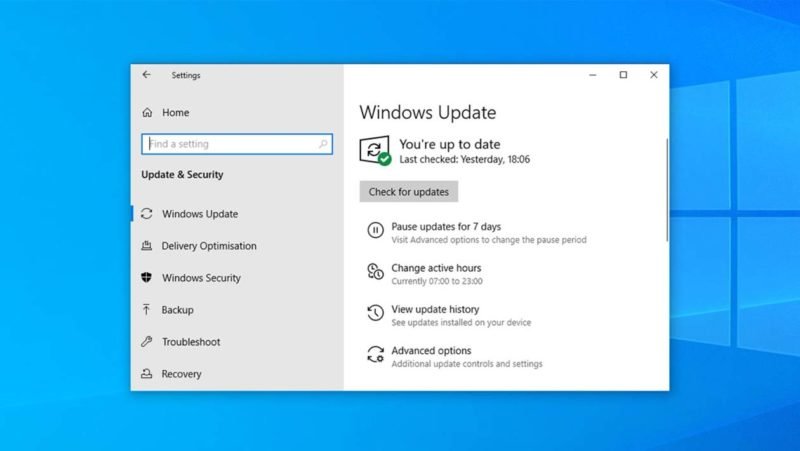This screenshot has width=800, height=451.
Task: Minimize the Settings window
Action: [592, 75]
